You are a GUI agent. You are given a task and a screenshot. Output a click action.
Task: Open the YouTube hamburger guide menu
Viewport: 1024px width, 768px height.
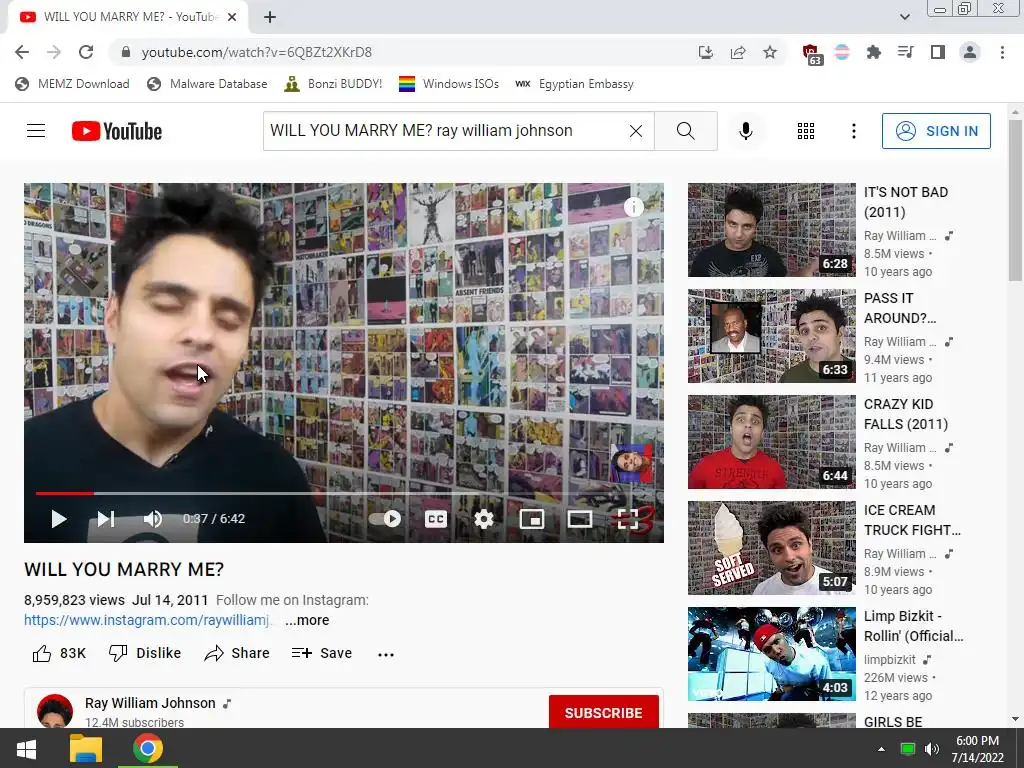pos(36,131)
